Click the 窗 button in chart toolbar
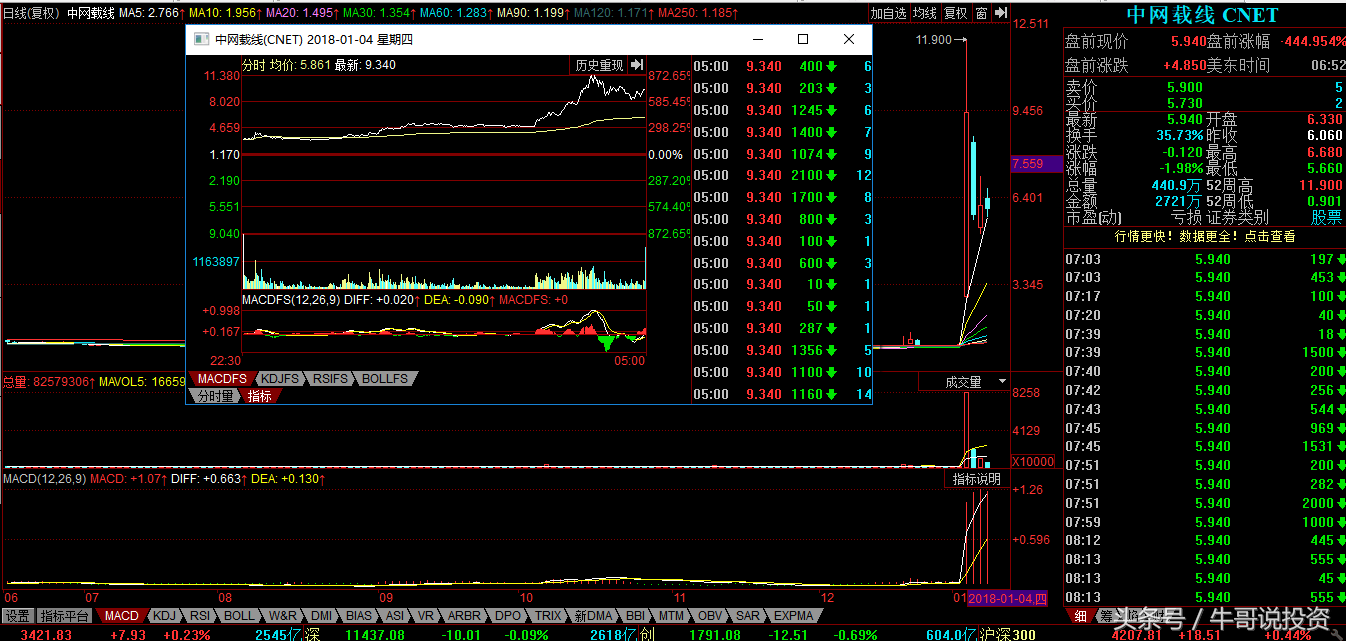The image size is (1346, 641). coord(982,13)
